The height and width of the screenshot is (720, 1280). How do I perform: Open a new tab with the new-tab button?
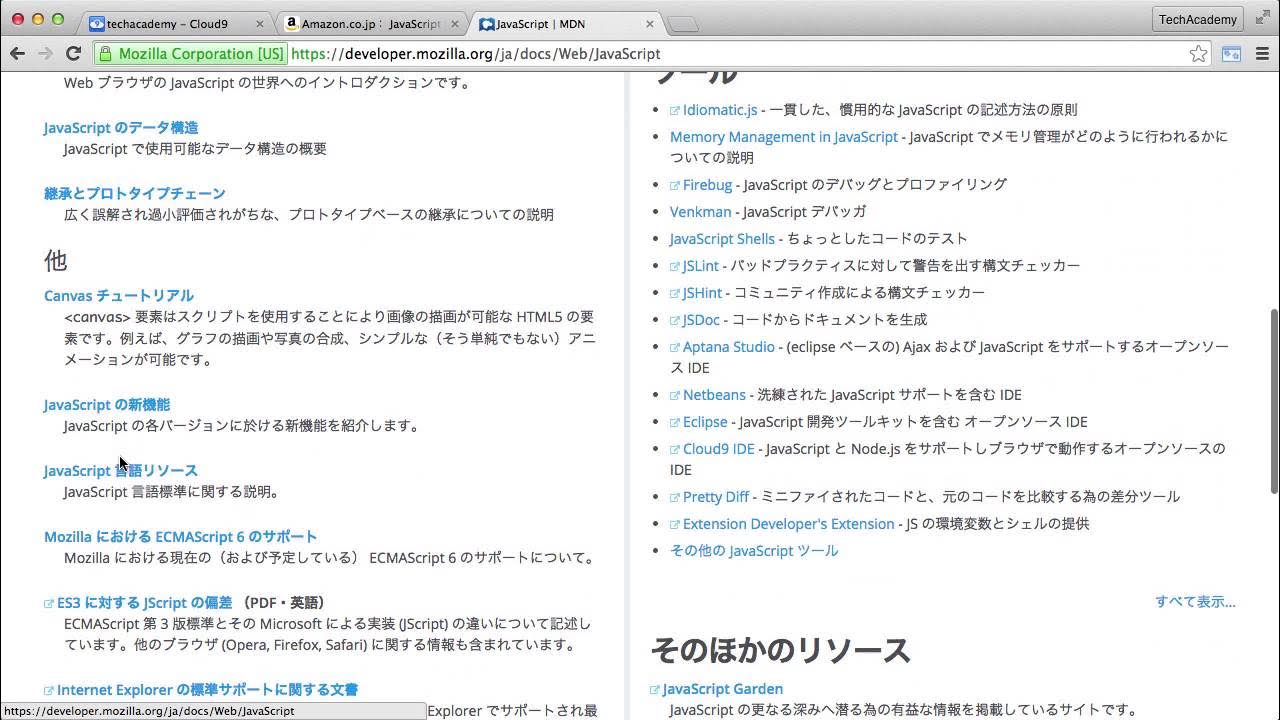pyautogui.click(x=683, y=24)
